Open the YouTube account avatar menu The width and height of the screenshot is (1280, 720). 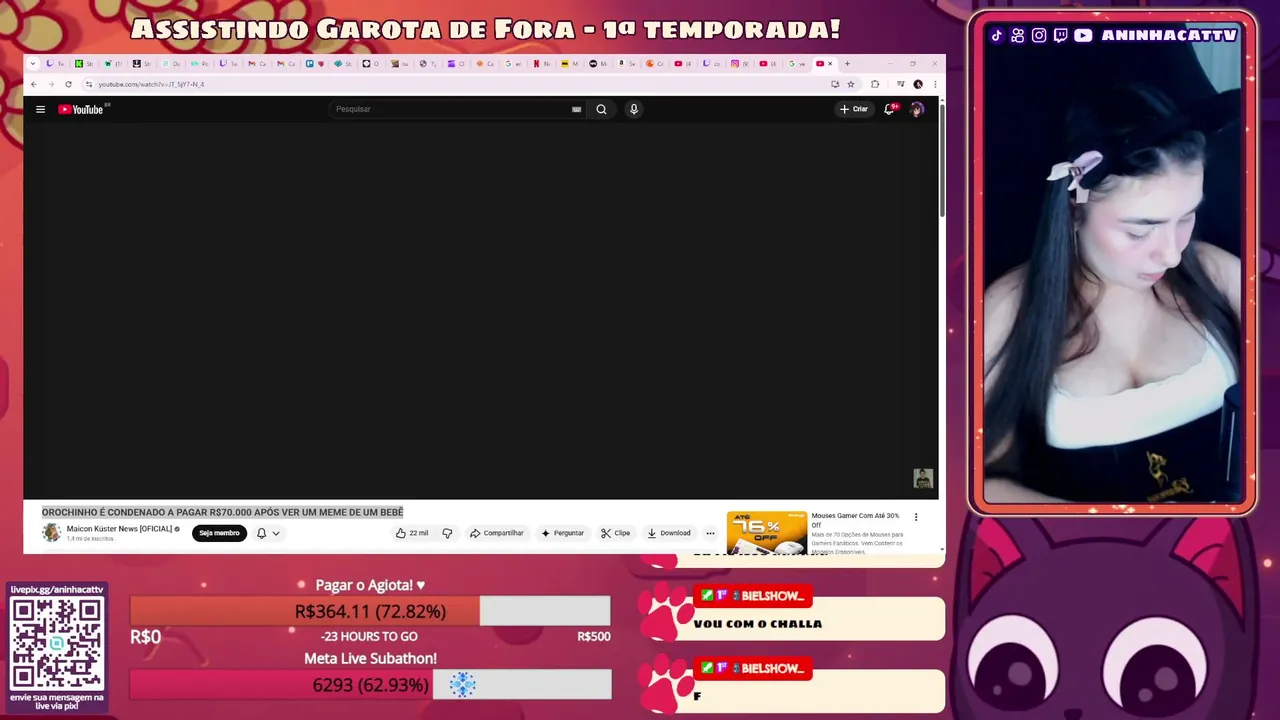tap(917, 109)
